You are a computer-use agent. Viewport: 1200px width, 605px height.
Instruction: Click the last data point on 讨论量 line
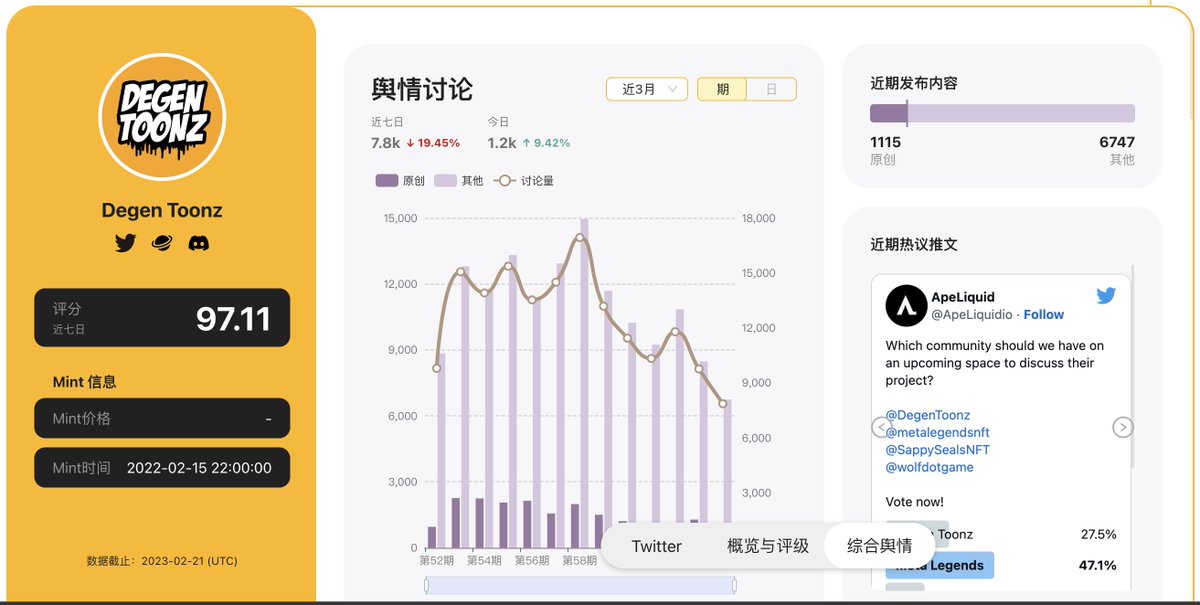point(723,403)
